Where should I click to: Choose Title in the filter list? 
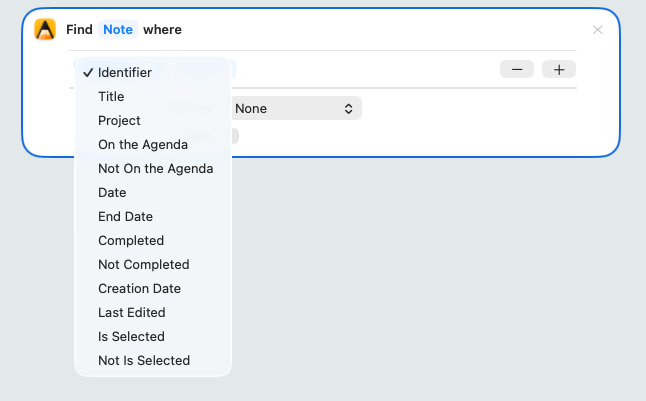click(111, 96)
